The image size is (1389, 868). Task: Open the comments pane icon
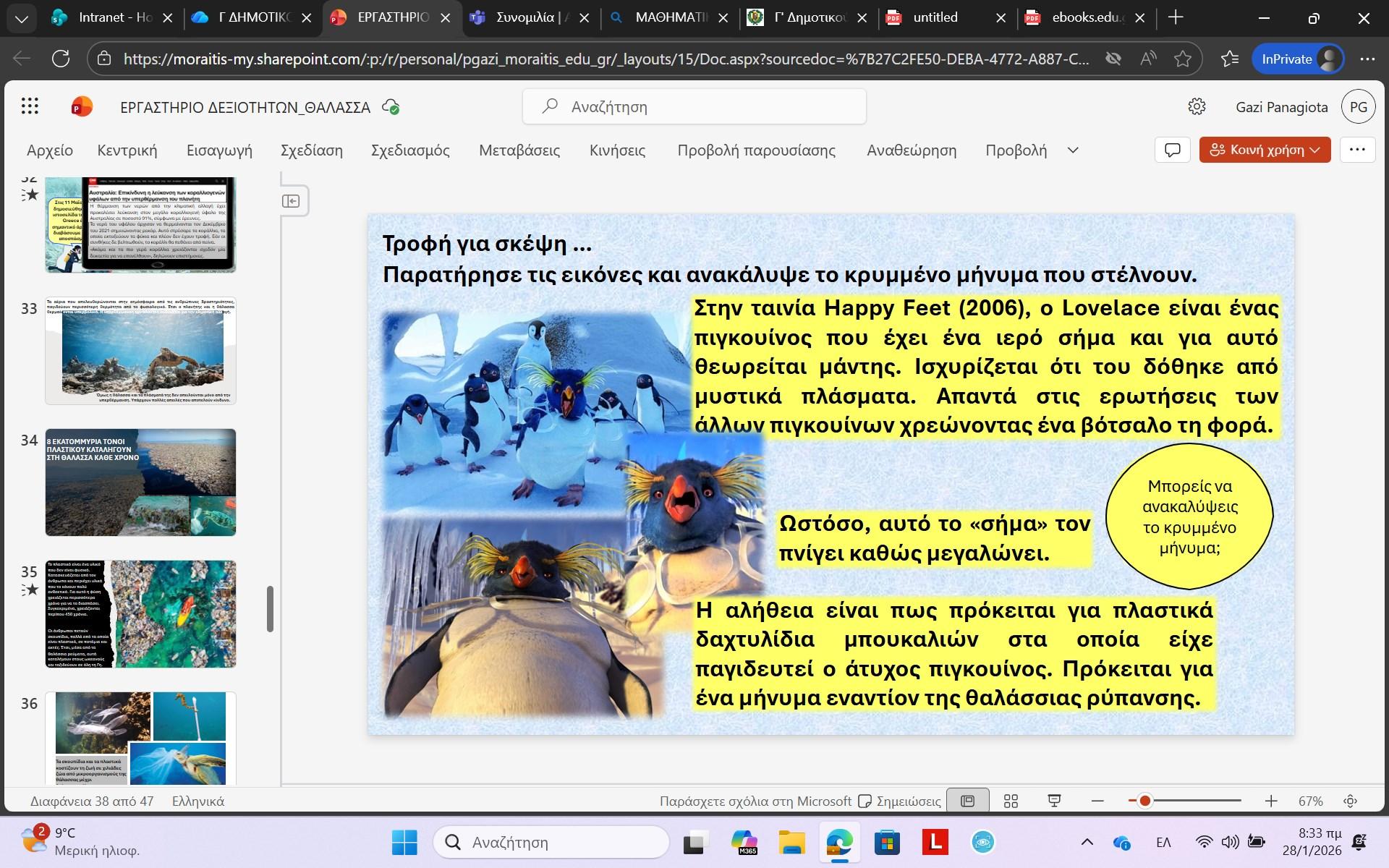pyautogui.click(x=1172, y=150)
